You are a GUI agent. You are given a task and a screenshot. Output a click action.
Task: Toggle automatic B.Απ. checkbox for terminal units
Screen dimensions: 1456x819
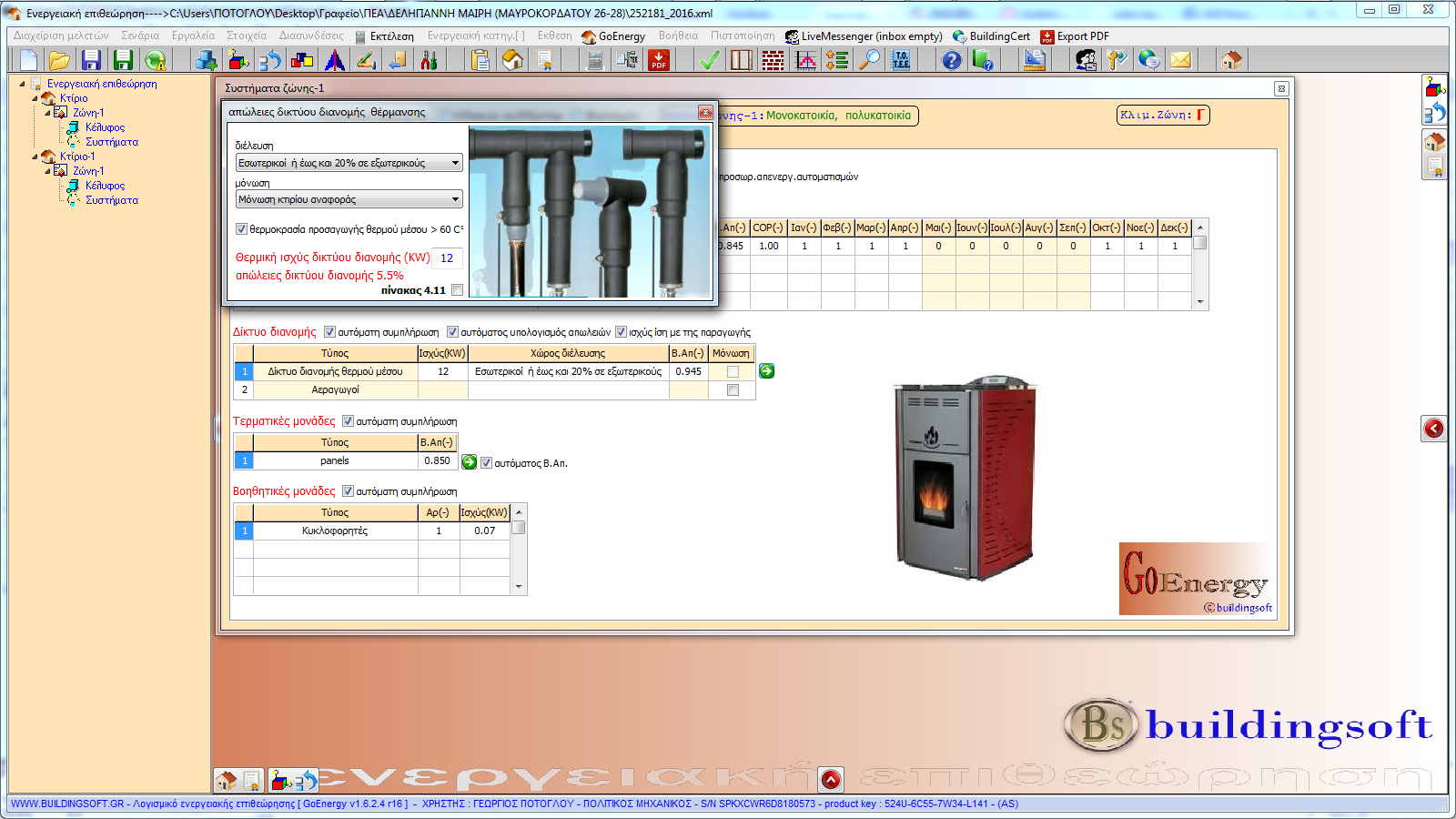pos(486,463)
